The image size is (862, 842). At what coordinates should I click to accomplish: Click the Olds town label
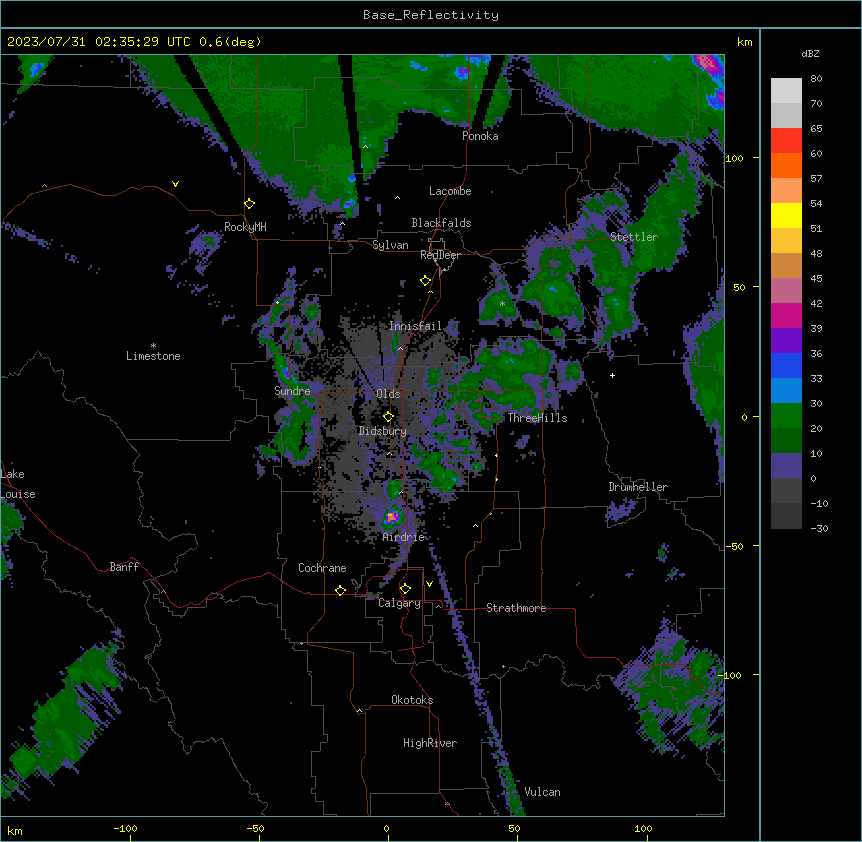coord(388,394)
